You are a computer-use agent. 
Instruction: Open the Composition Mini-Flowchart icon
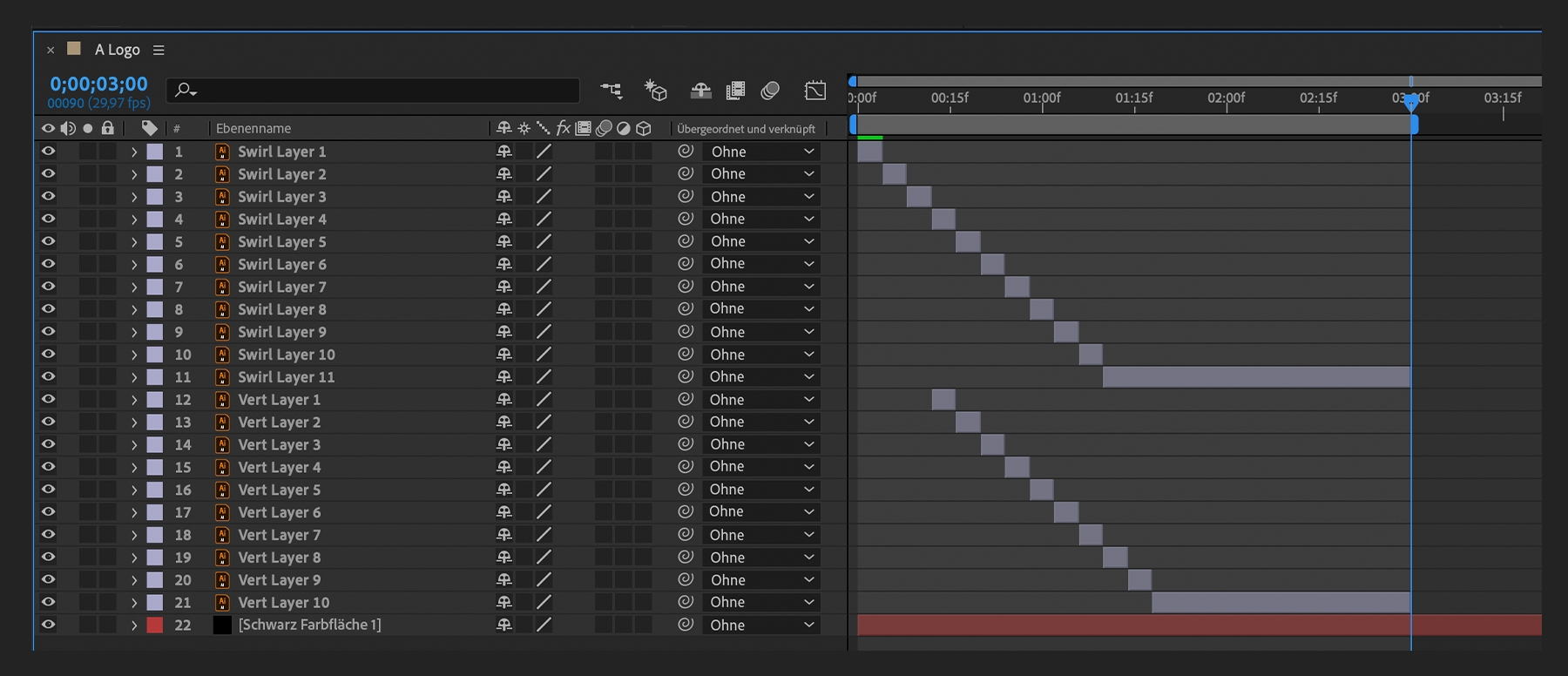point(612,90)
